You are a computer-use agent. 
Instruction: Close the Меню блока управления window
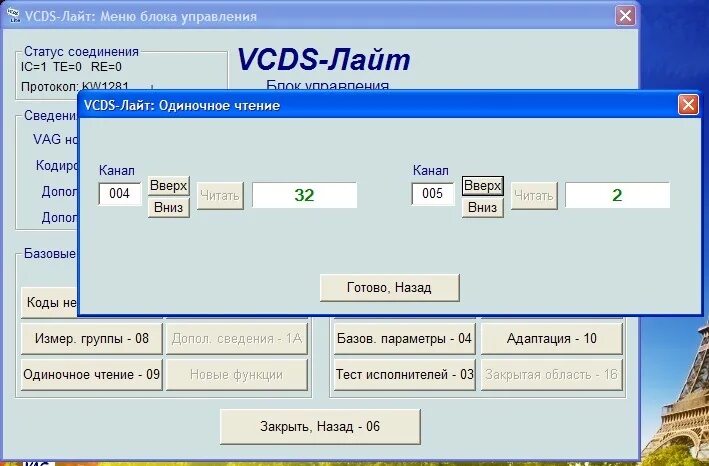tap(625, 16)
